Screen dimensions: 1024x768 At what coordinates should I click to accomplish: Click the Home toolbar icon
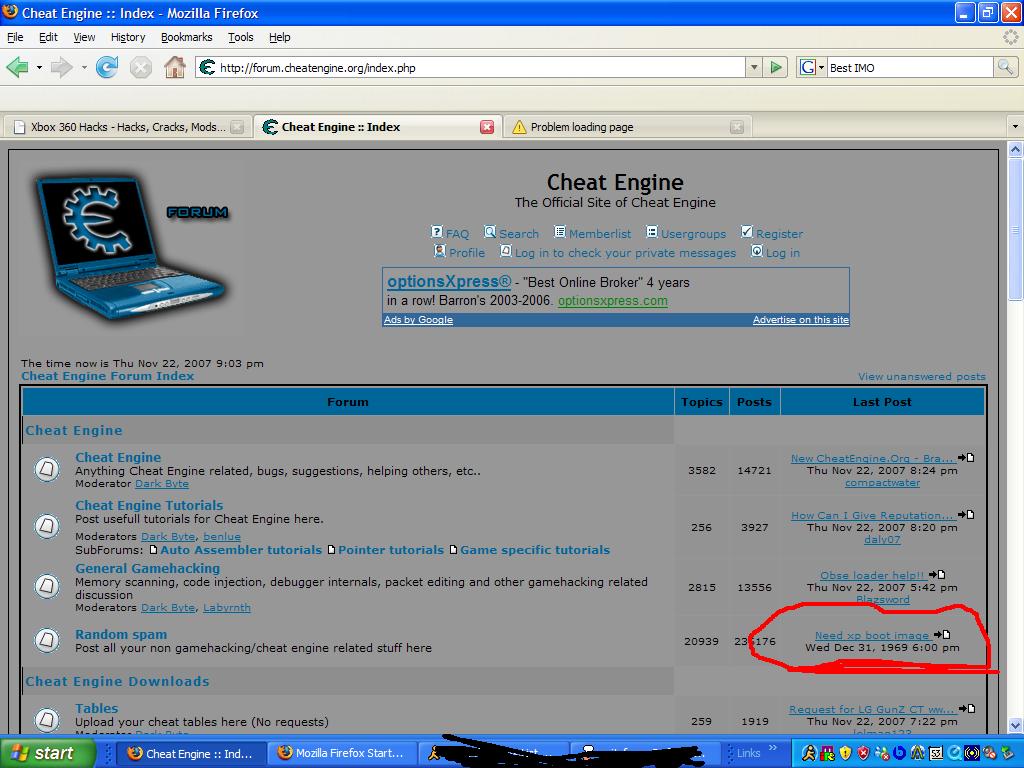[x=174, y=68]
